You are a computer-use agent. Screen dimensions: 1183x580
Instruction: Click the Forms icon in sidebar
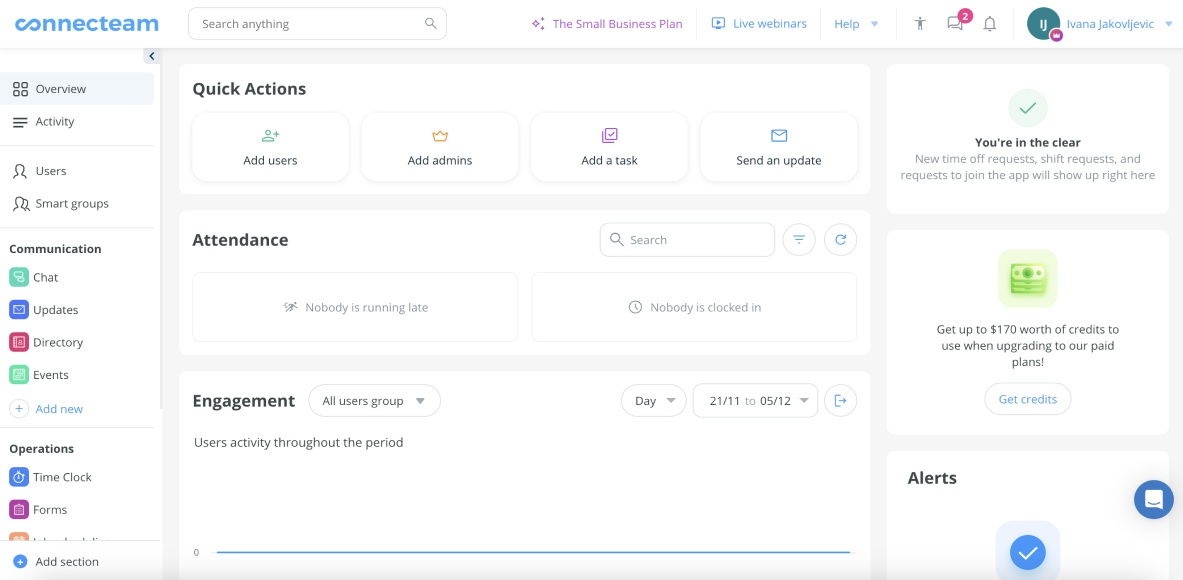pos(19,509)
